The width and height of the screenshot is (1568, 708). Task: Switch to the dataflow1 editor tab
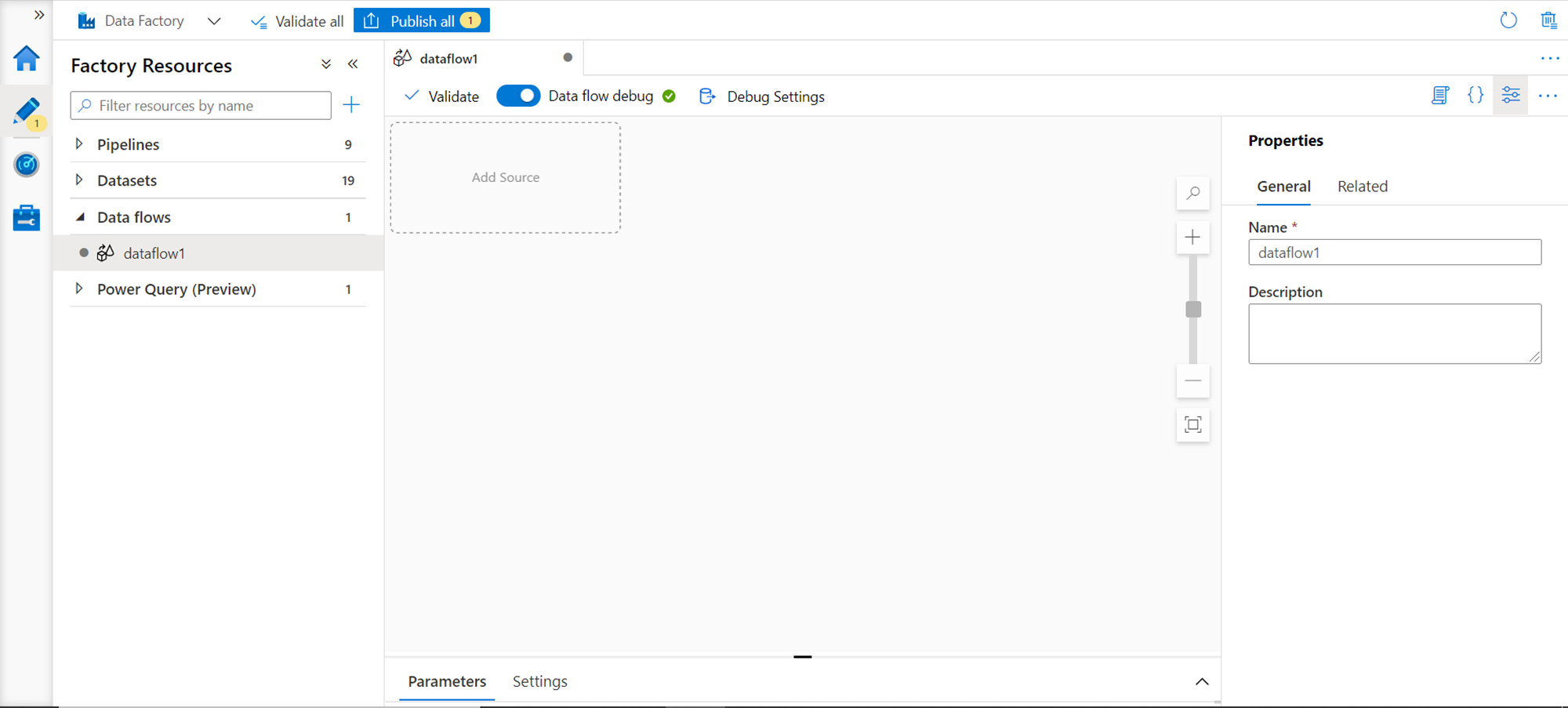(x=448, y=58)
